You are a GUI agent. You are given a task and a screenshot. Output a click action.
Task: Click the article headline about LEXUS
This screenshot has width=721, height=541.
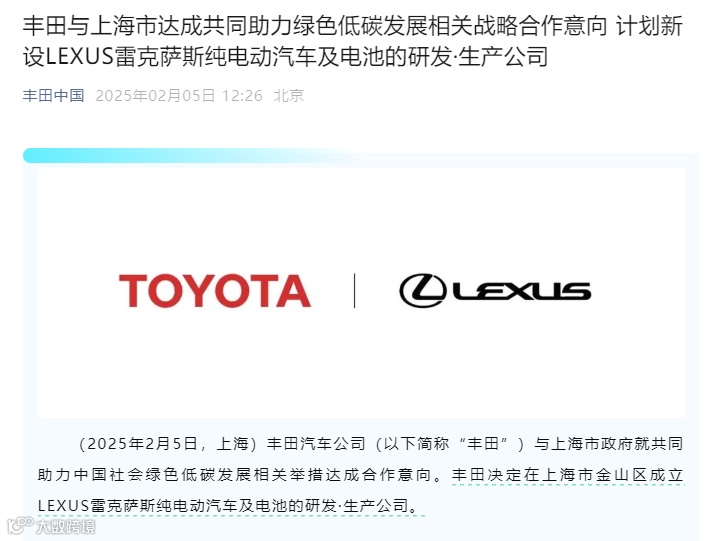(353, 41)
